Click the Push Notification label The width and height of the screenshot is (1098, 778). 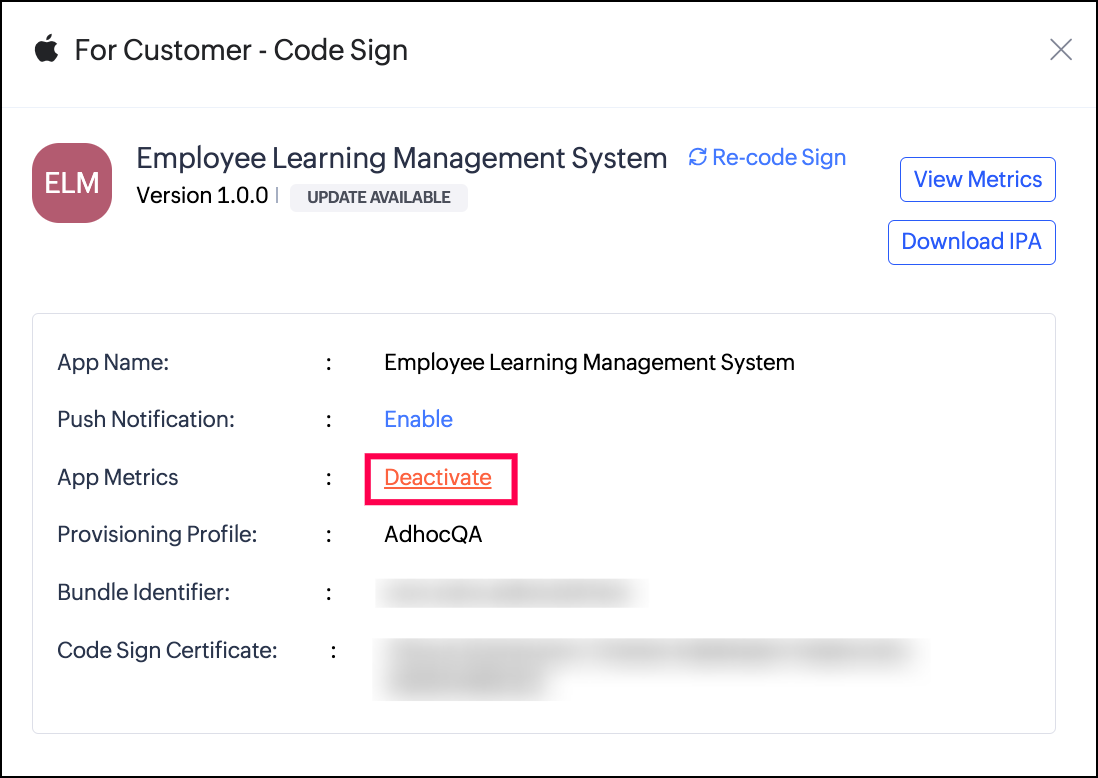[x=146, y=420]
